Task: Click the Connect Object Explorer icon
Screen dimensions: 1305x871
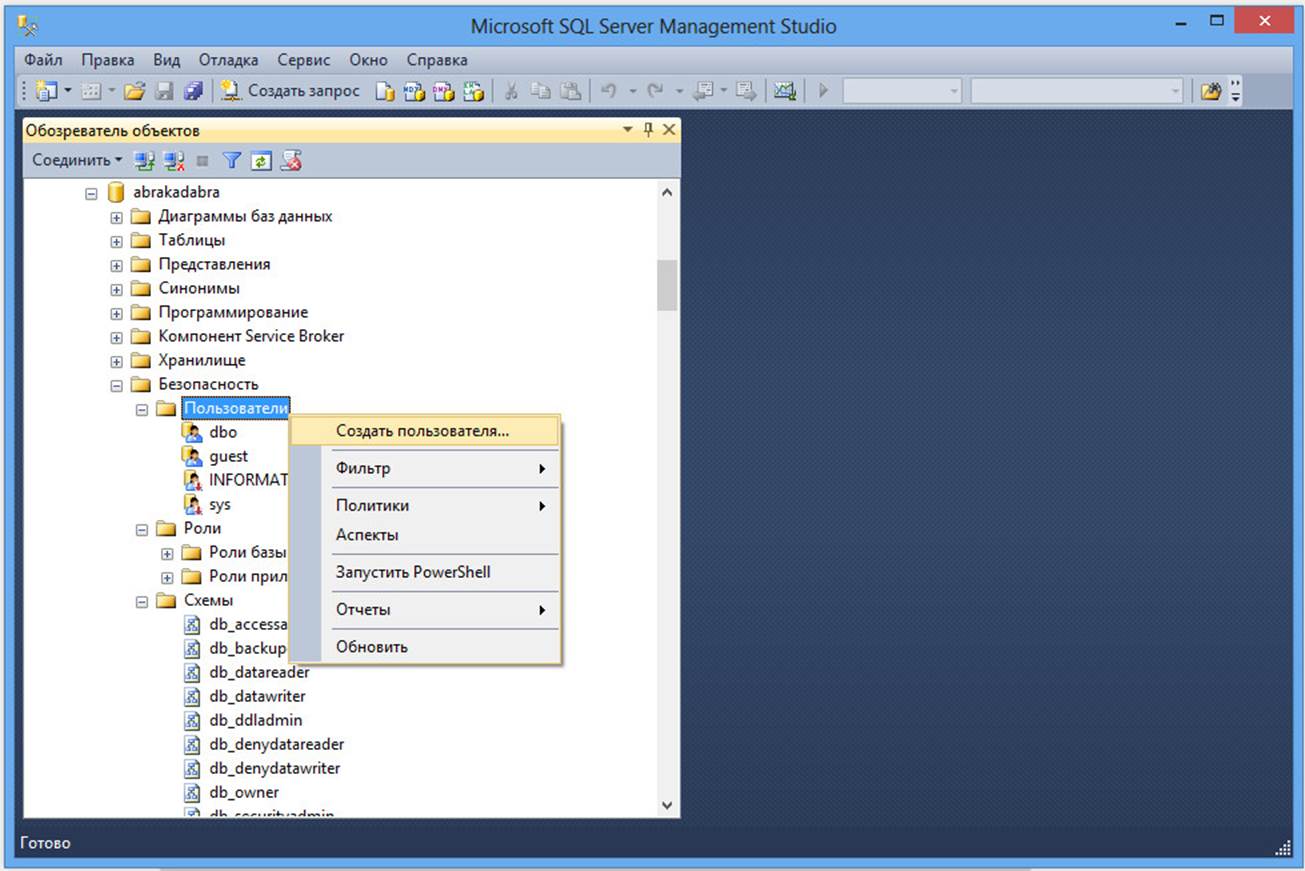Action: (144, 160)
